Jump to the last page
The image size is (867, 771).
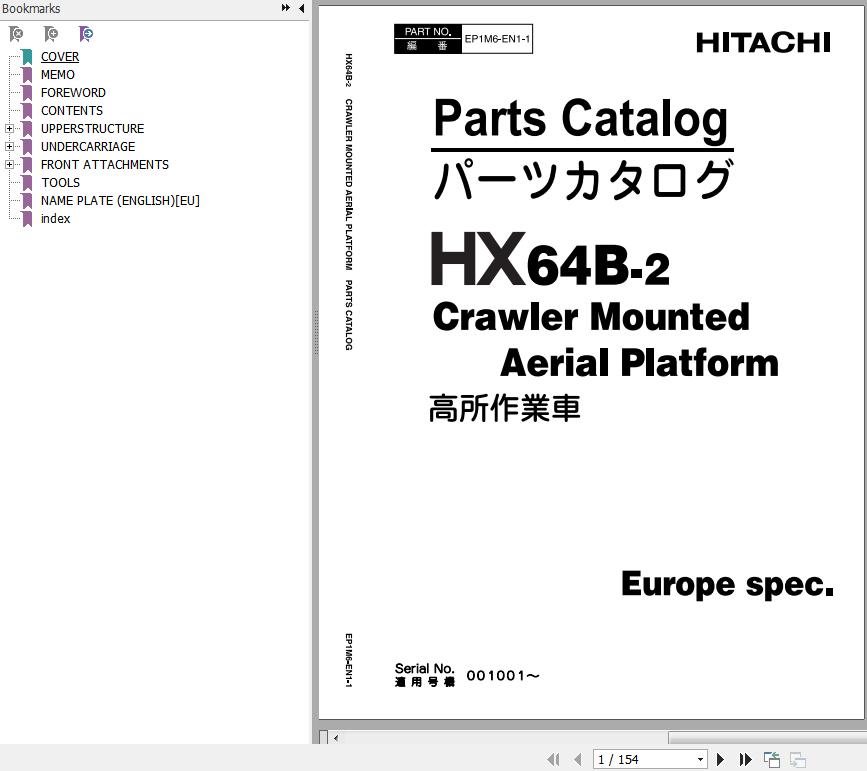point(745,760)
